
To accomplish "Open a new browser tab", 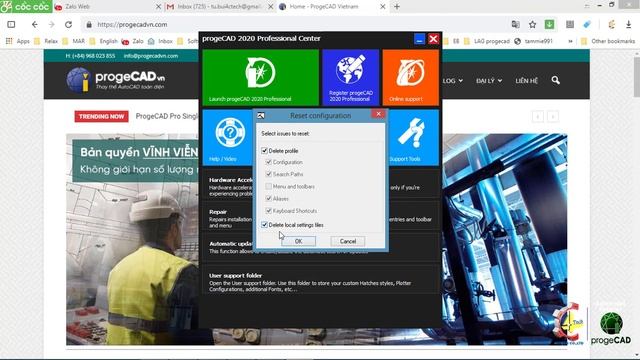I will coord(397,7).
